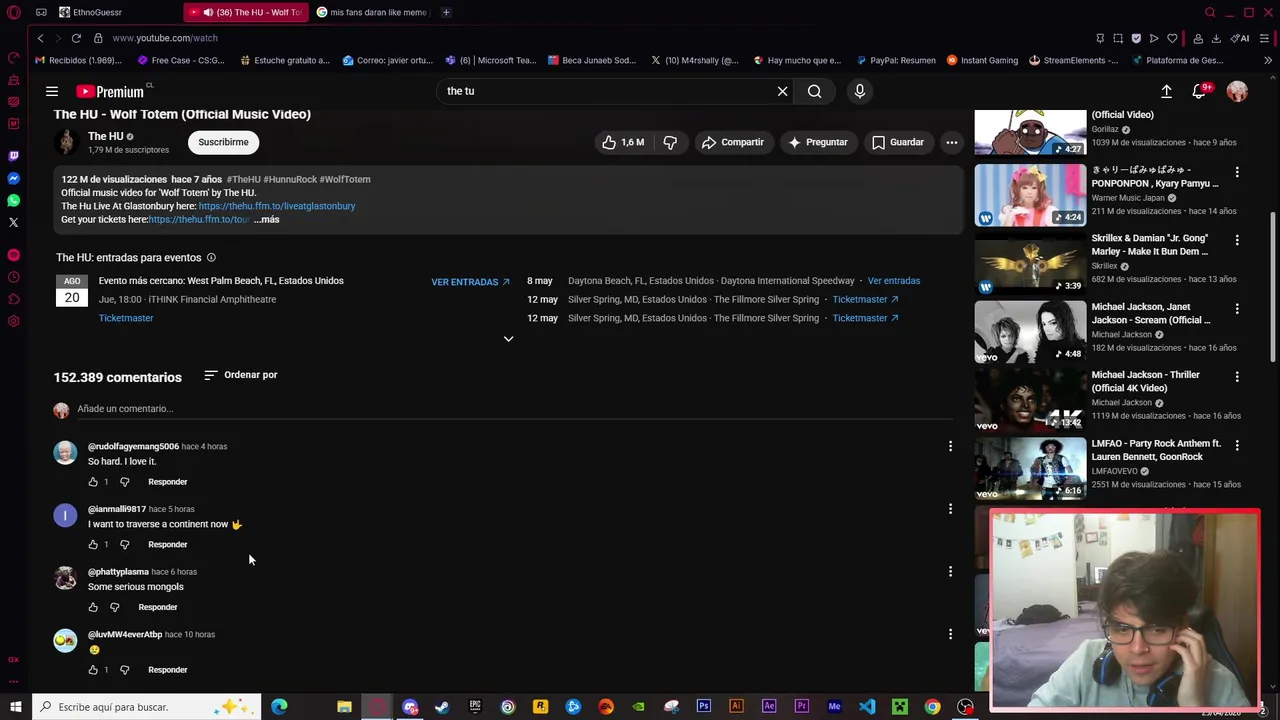Start voice search with microphone icon
The width and height of the screenshot is (1280, 720).
(x=860, y=91)
